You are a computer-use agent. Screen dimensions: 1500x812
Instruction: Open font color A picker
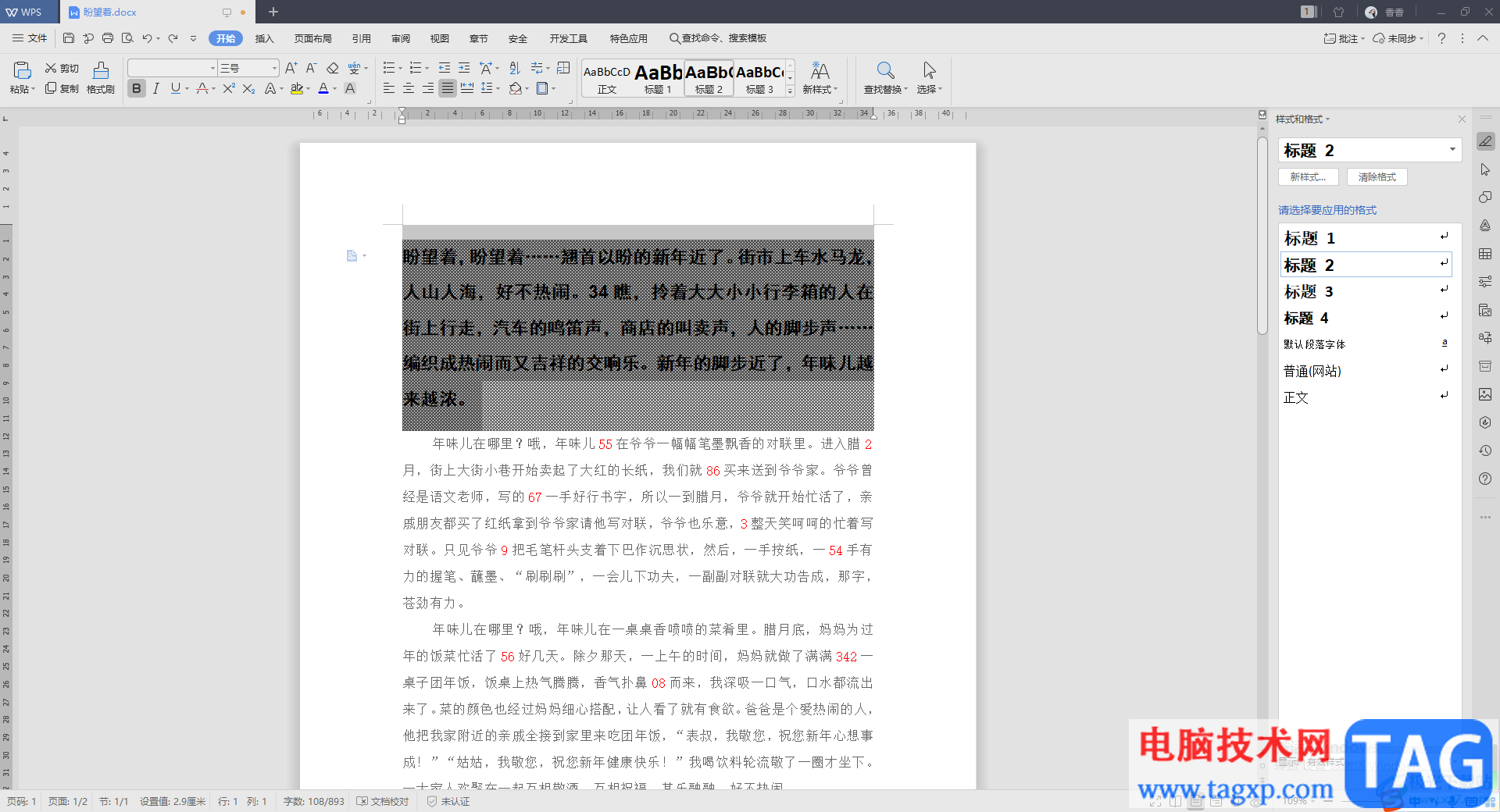point(334,88)
